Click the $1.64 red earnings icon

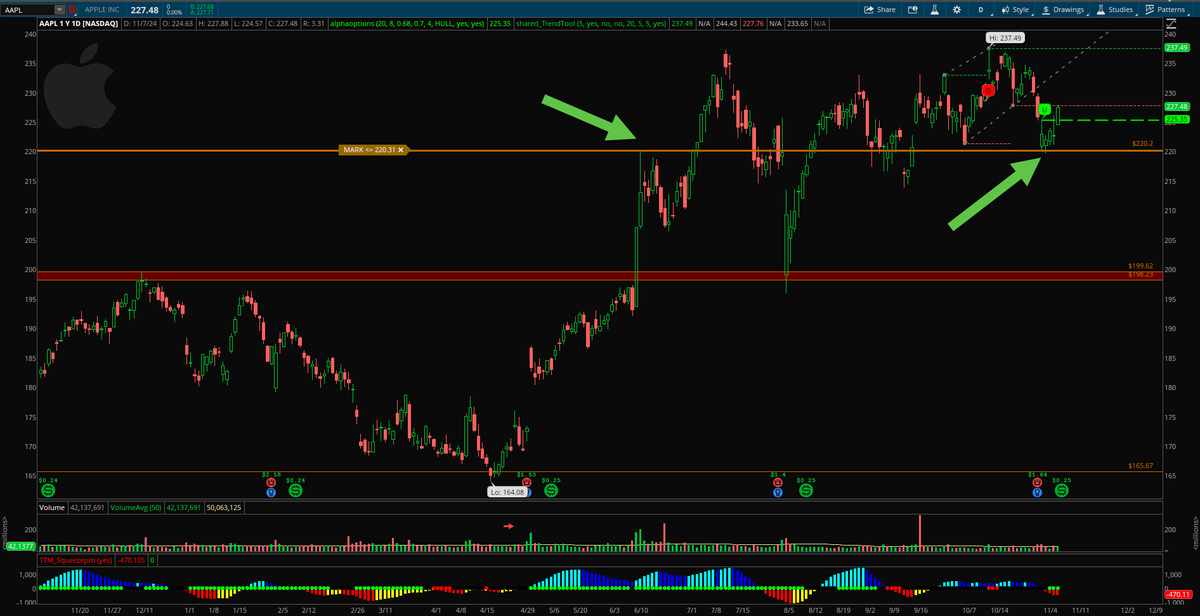click(1038, 482)
